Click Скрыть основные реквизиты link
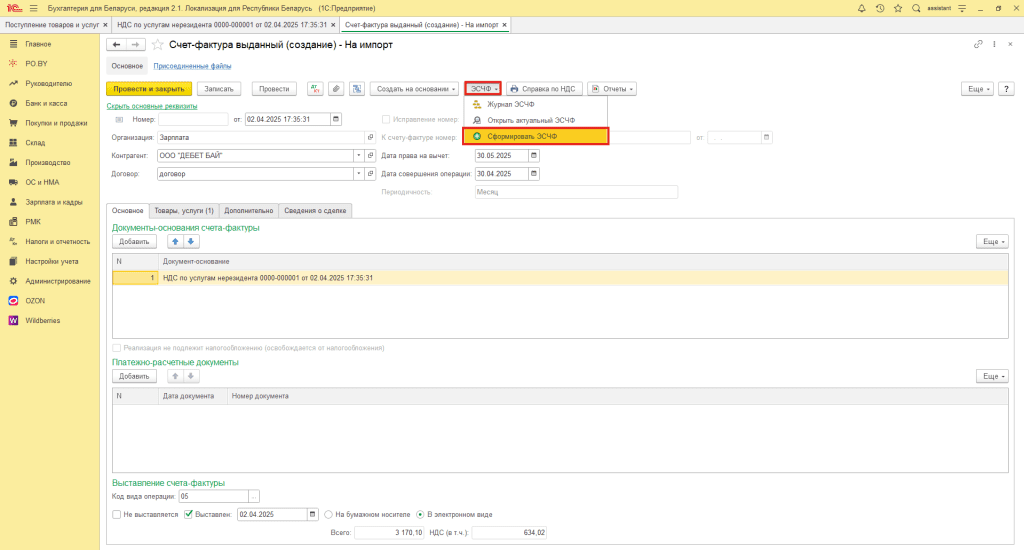 pyautogui.click(x=152, y=106)
